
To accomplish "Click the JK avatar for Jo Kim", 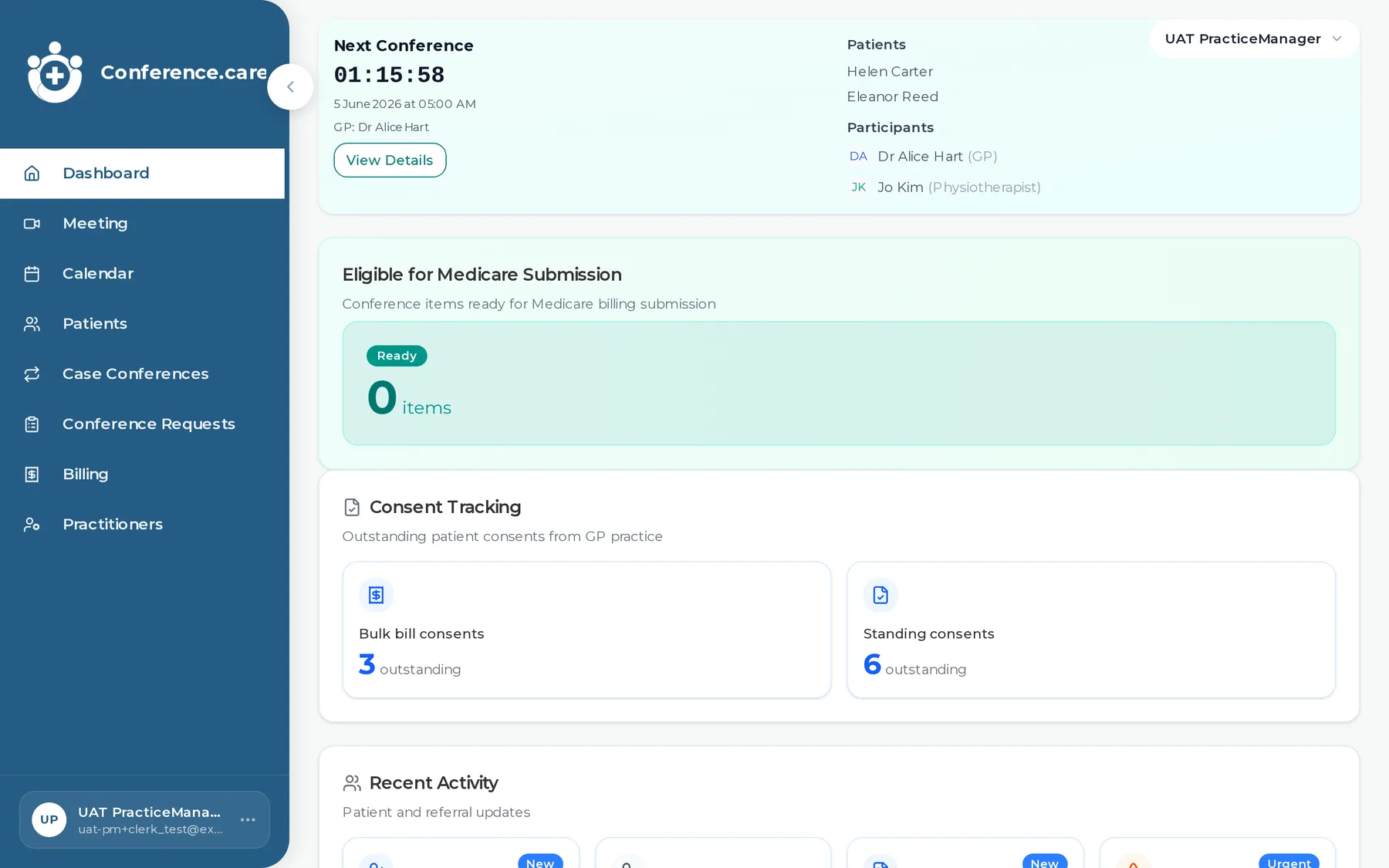I will click(858, 187).
